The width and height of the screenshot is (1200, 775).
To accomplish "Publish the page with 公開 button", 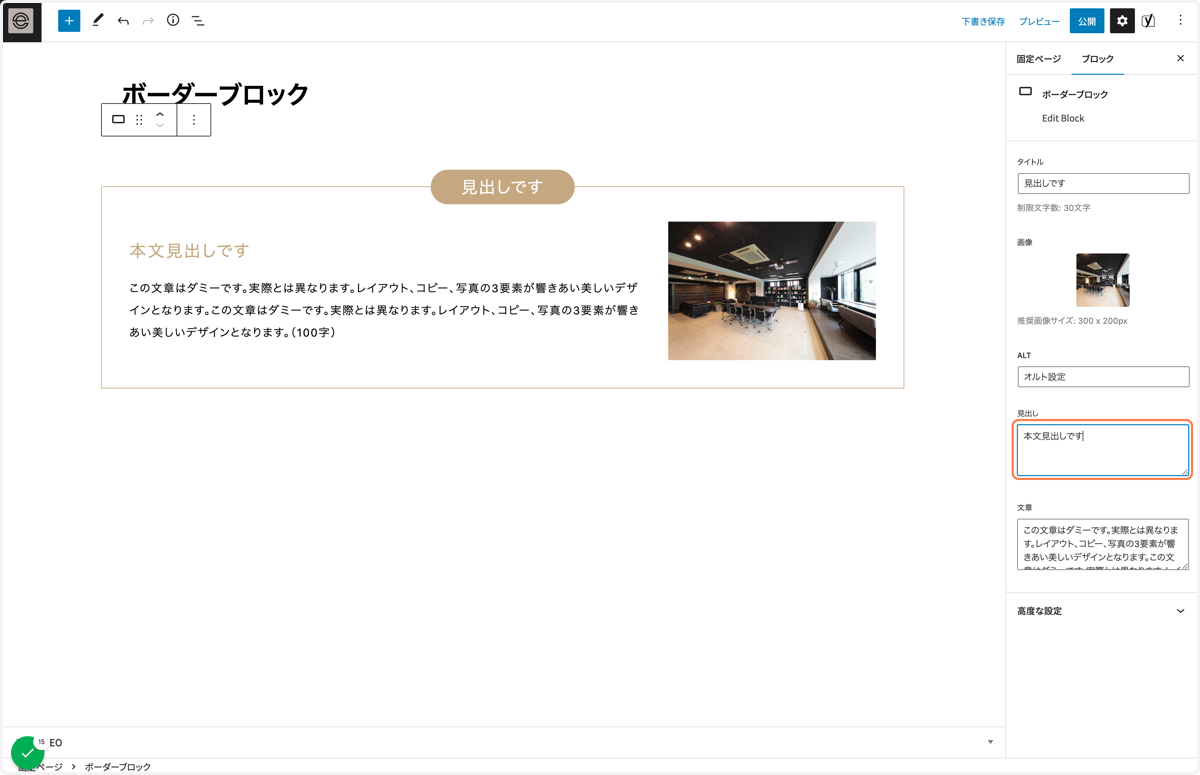I will 1087,21.
